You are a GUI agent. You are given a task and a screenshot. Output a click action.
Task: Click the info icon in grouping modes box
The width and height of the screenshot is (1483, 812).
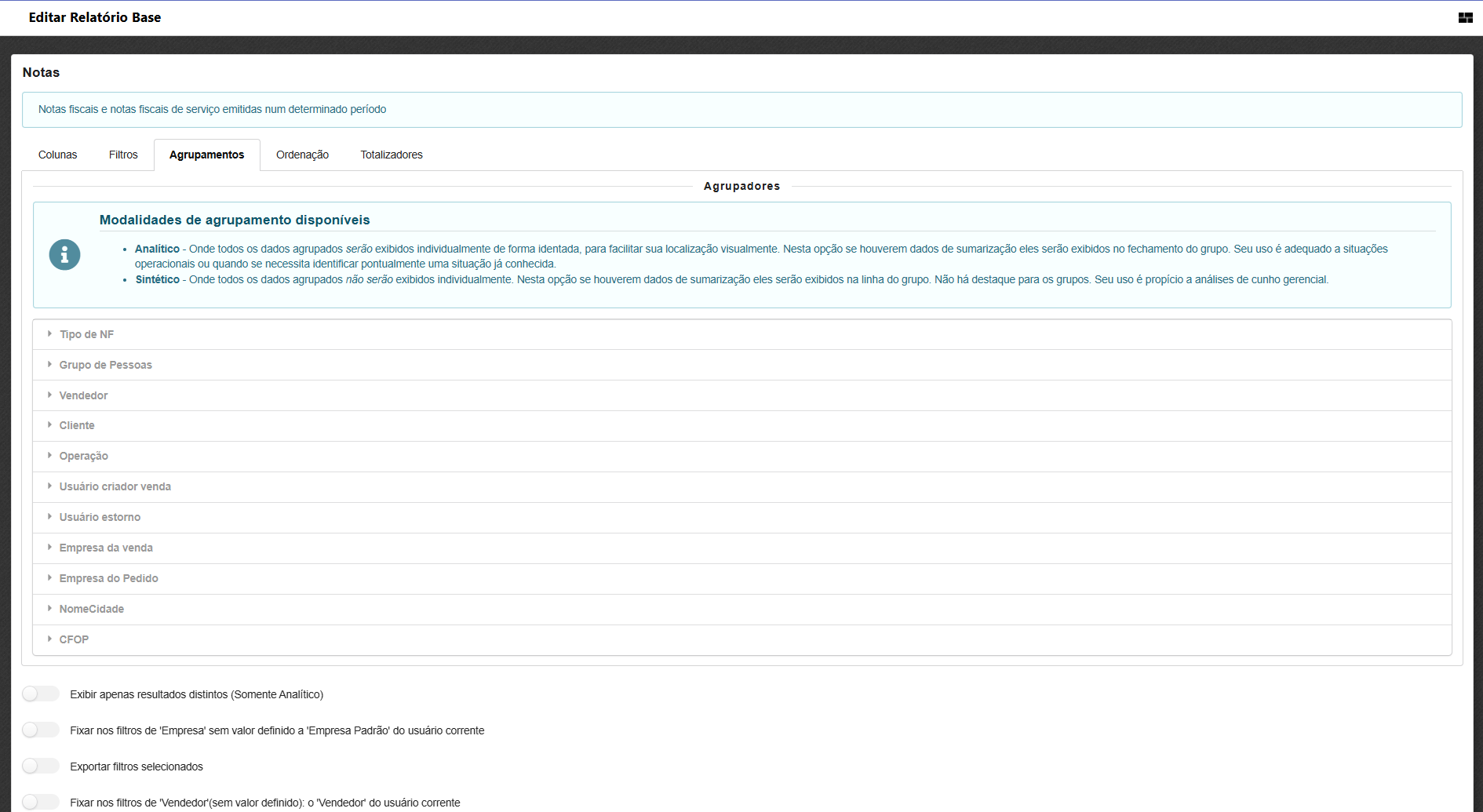64,255
